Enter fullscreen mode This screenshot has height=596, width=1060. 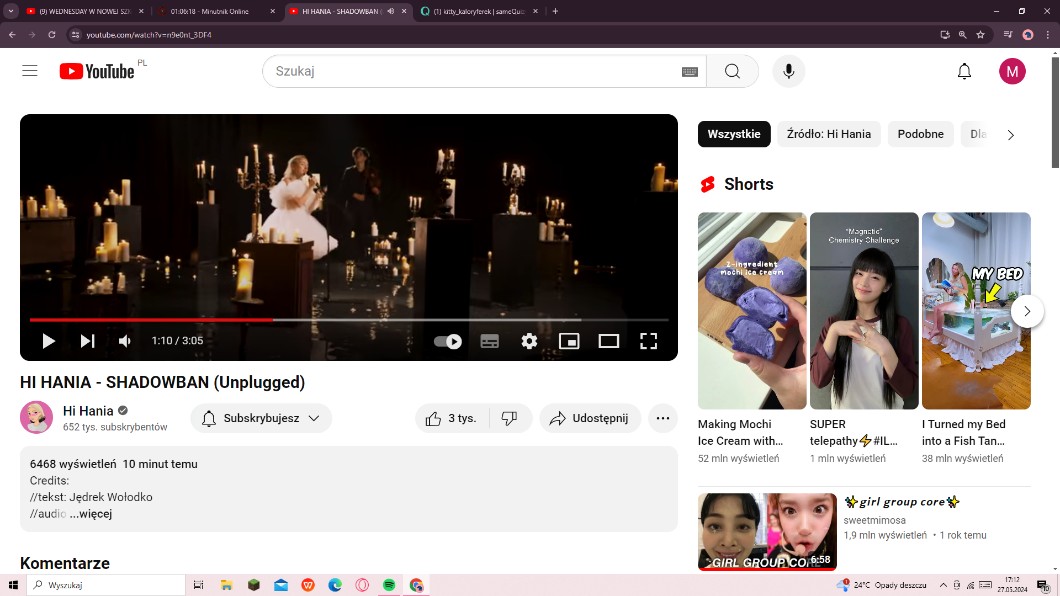[x=648, y=341]
